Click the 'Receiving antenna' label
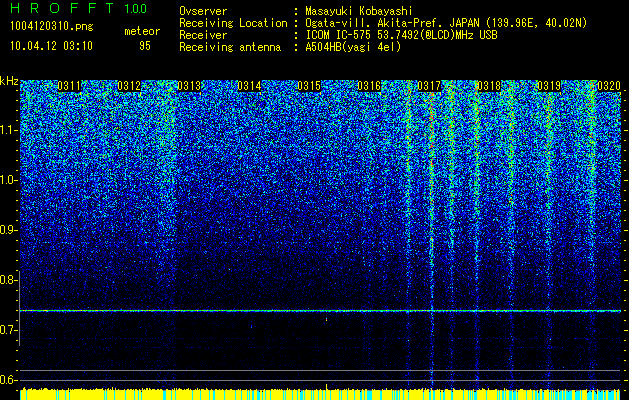Image resolution: width=629 pixels, height=400 pixels. [230, 47]
